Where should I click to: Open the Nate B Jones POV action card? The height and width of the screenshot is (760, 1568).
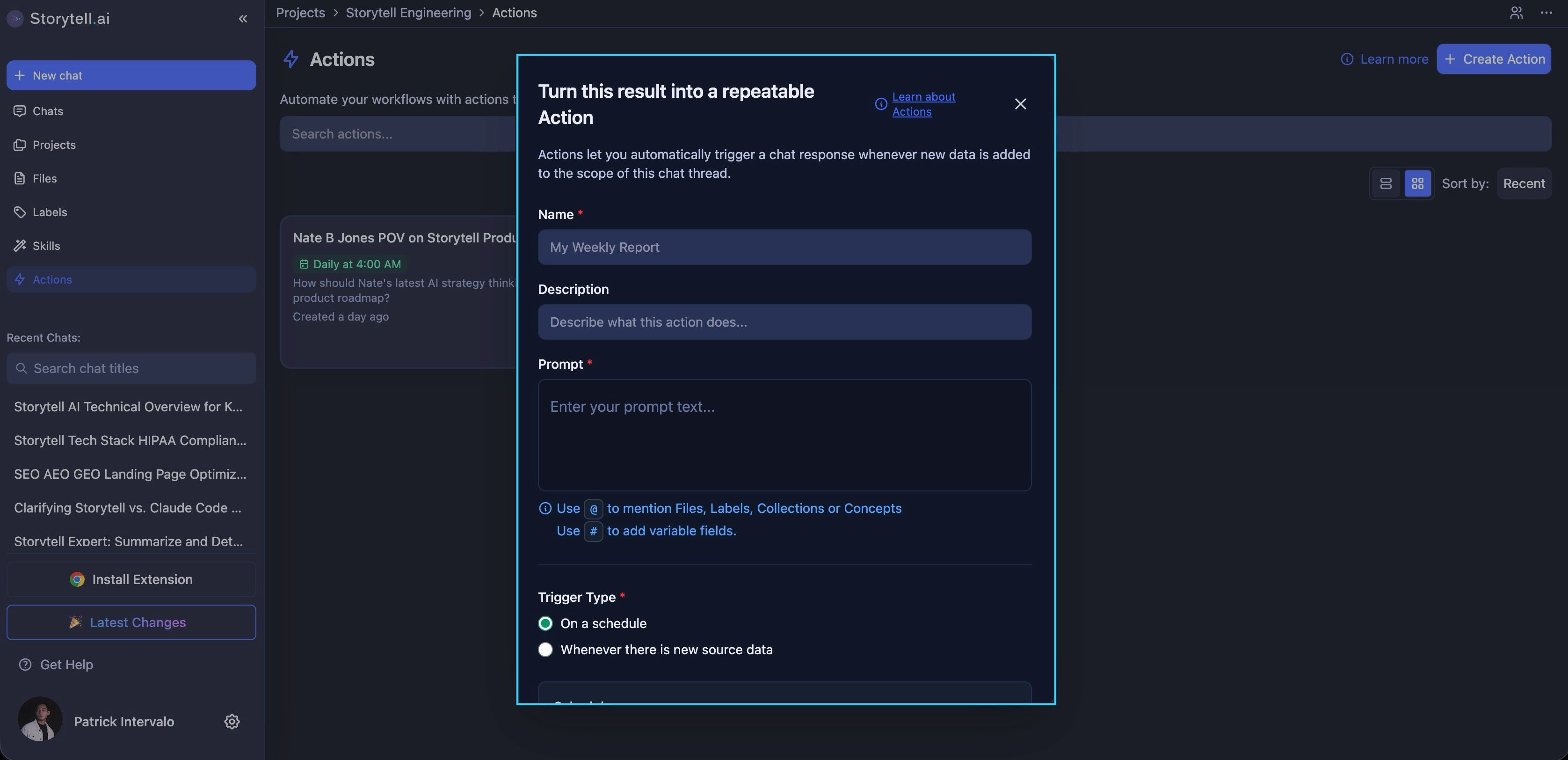399,292
